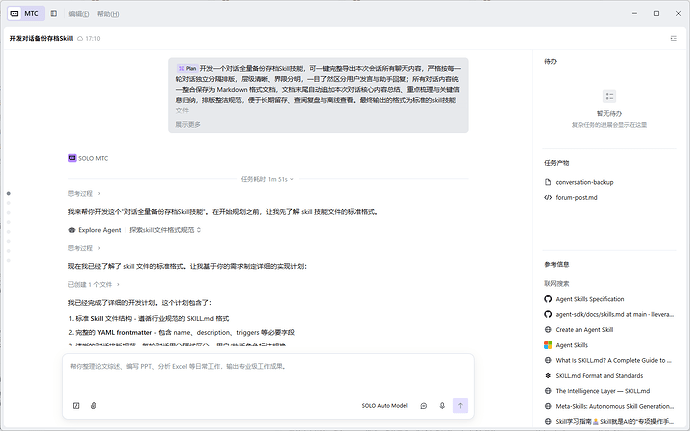Click the GitHub icon beside agent-sdk/docs/skills.md

548,314
